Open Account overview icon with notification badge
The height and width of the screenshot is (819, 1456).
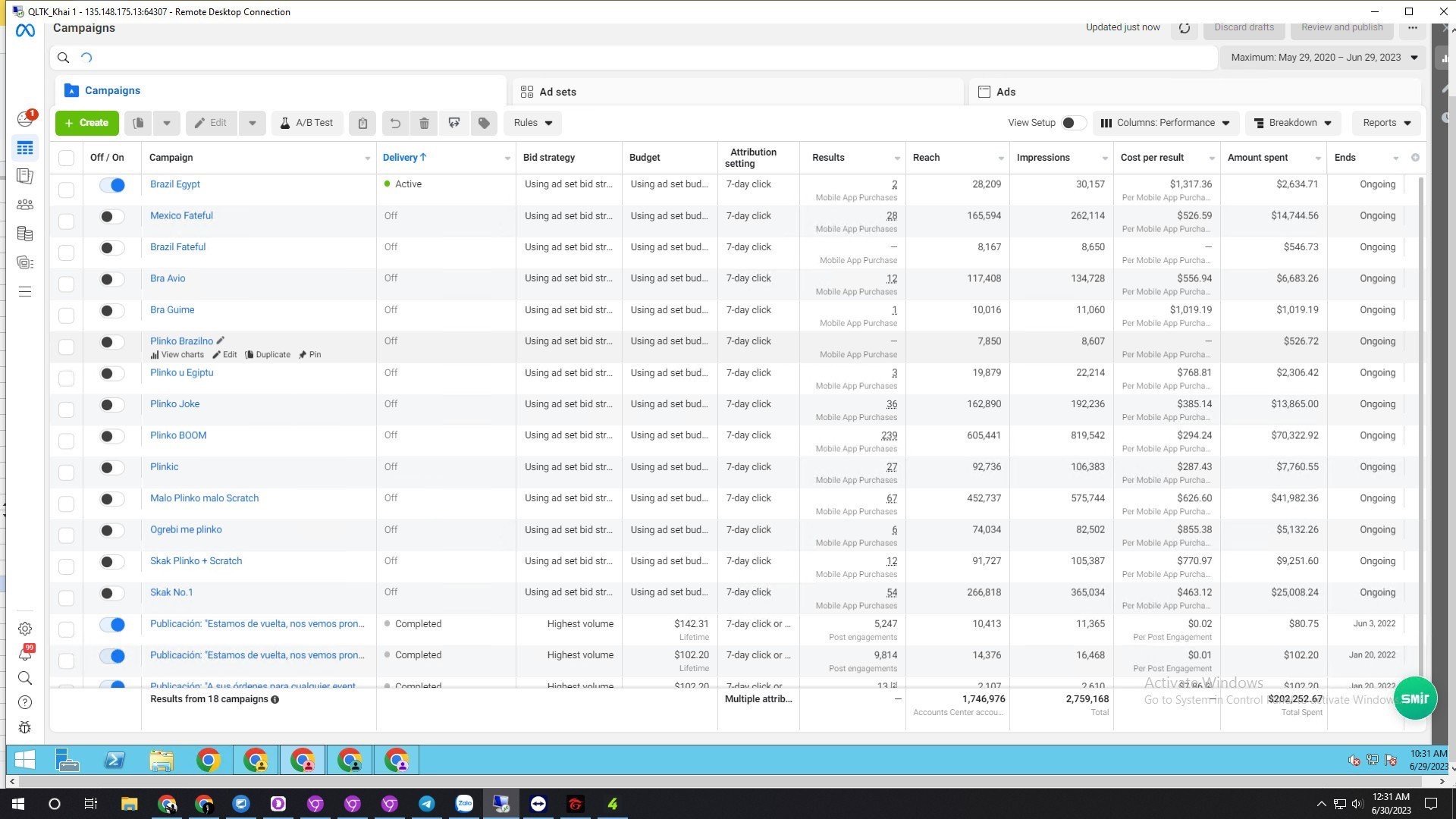click(x=25, y=119)
